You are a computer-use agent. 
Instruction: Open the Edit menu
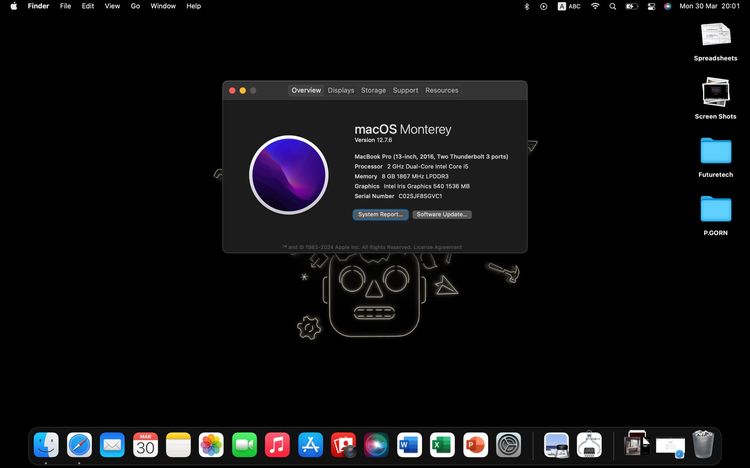88,6
